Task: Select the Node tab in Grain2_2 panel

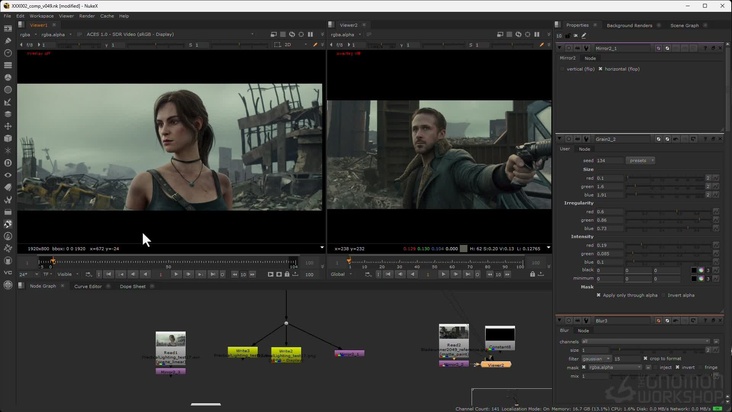Action: point(584,149)
